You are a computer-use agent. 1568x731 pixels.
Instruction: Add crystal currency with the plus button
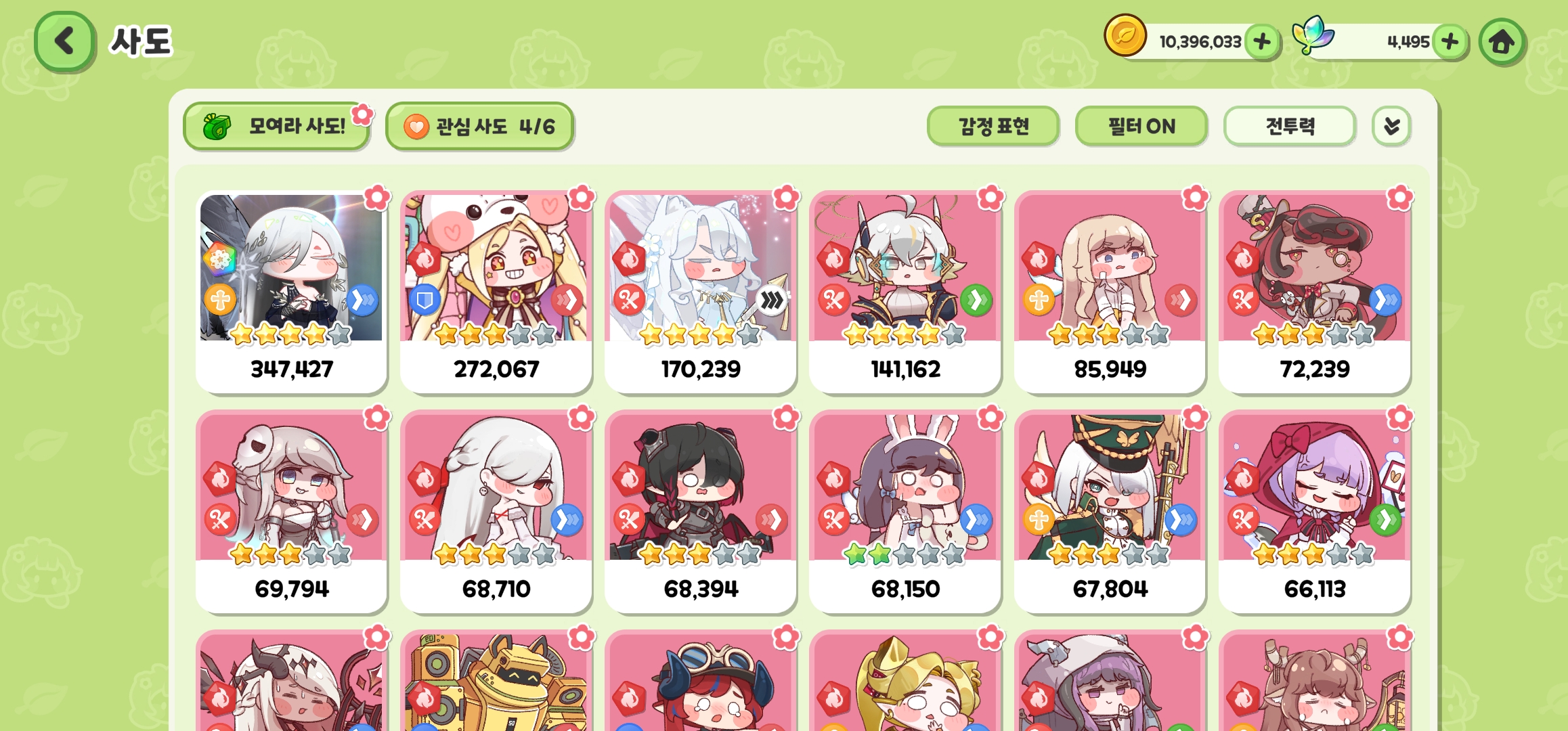click(1450, 42)
